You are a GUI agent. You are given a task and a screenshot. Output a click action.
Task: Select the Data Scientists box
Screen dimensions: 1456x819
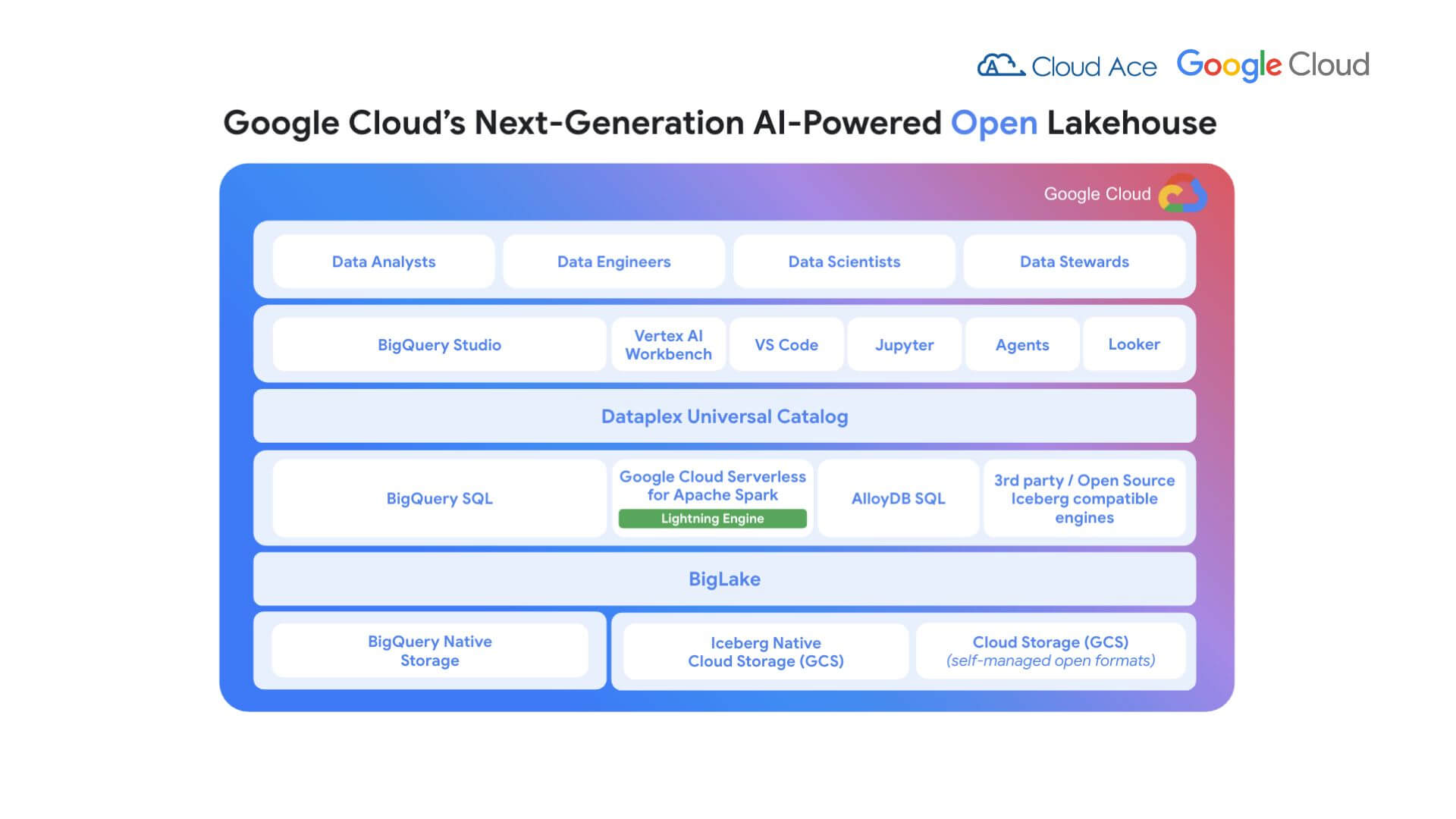(844, 261)
